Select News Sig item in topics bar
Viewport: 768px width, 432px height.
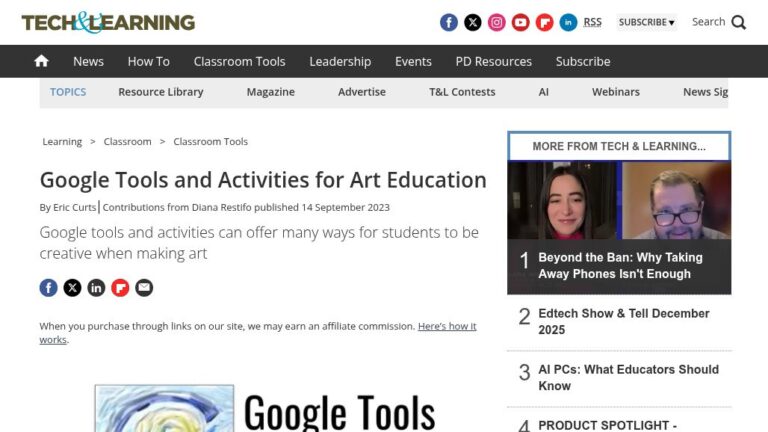coord(705,92)
